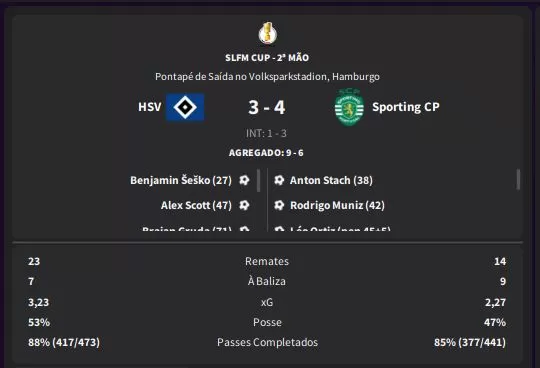
Task: Select the Sporting CP team name
Action: tap(406, 107)
